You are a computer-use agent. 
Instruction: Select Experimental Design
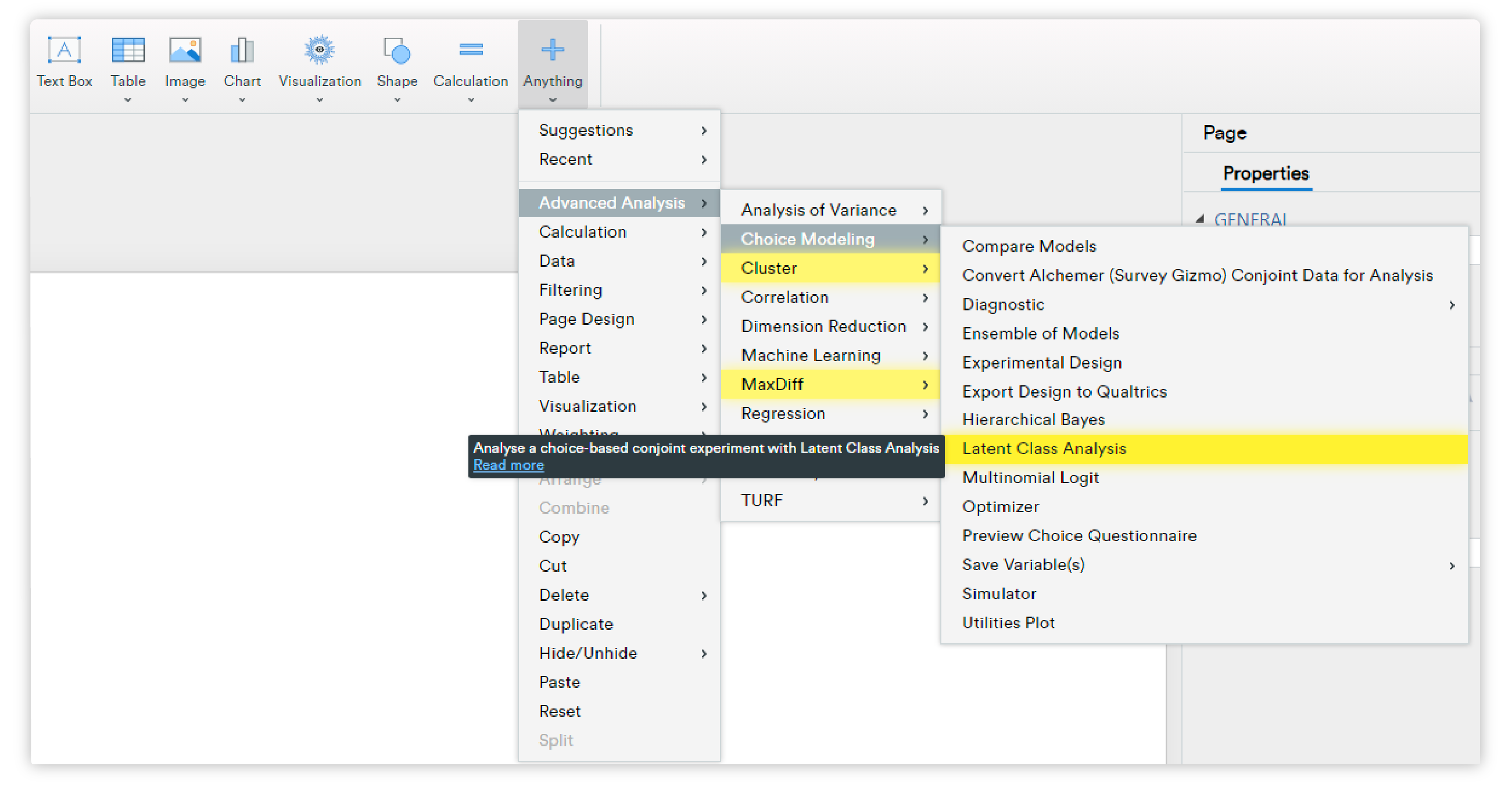tap(1205, 363)
